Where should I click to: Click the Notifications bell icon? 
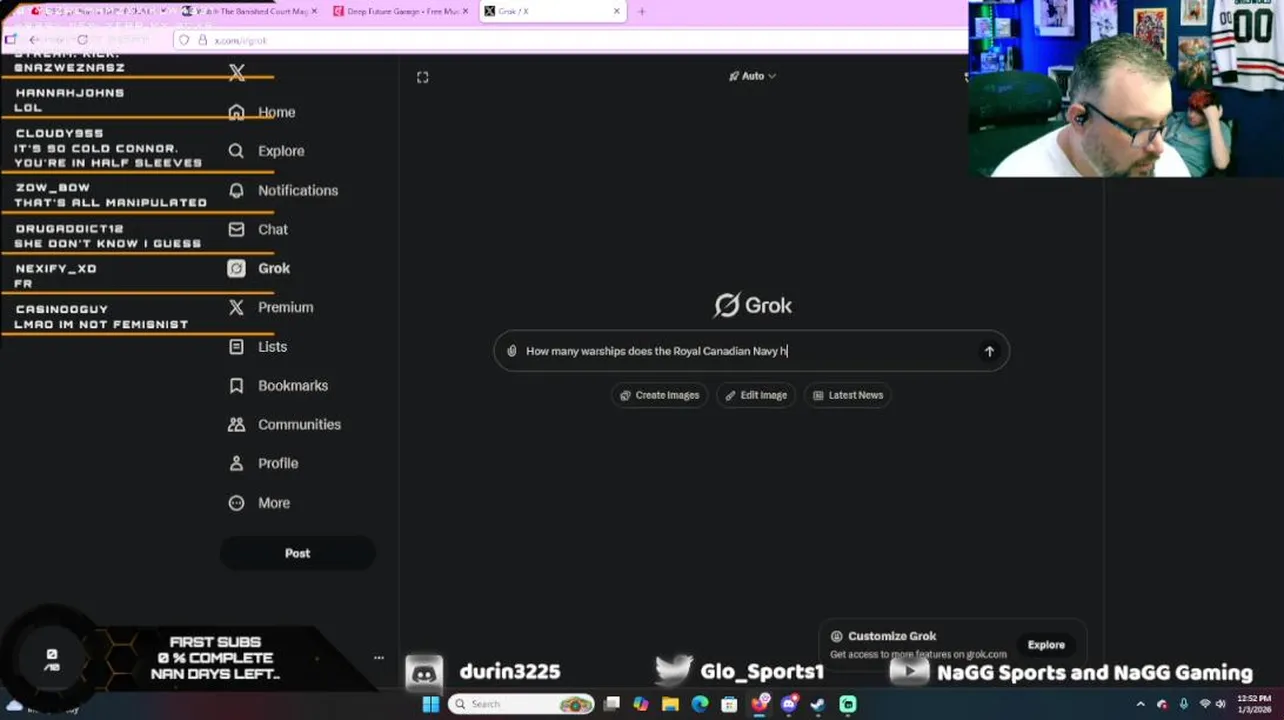(236, 190)
